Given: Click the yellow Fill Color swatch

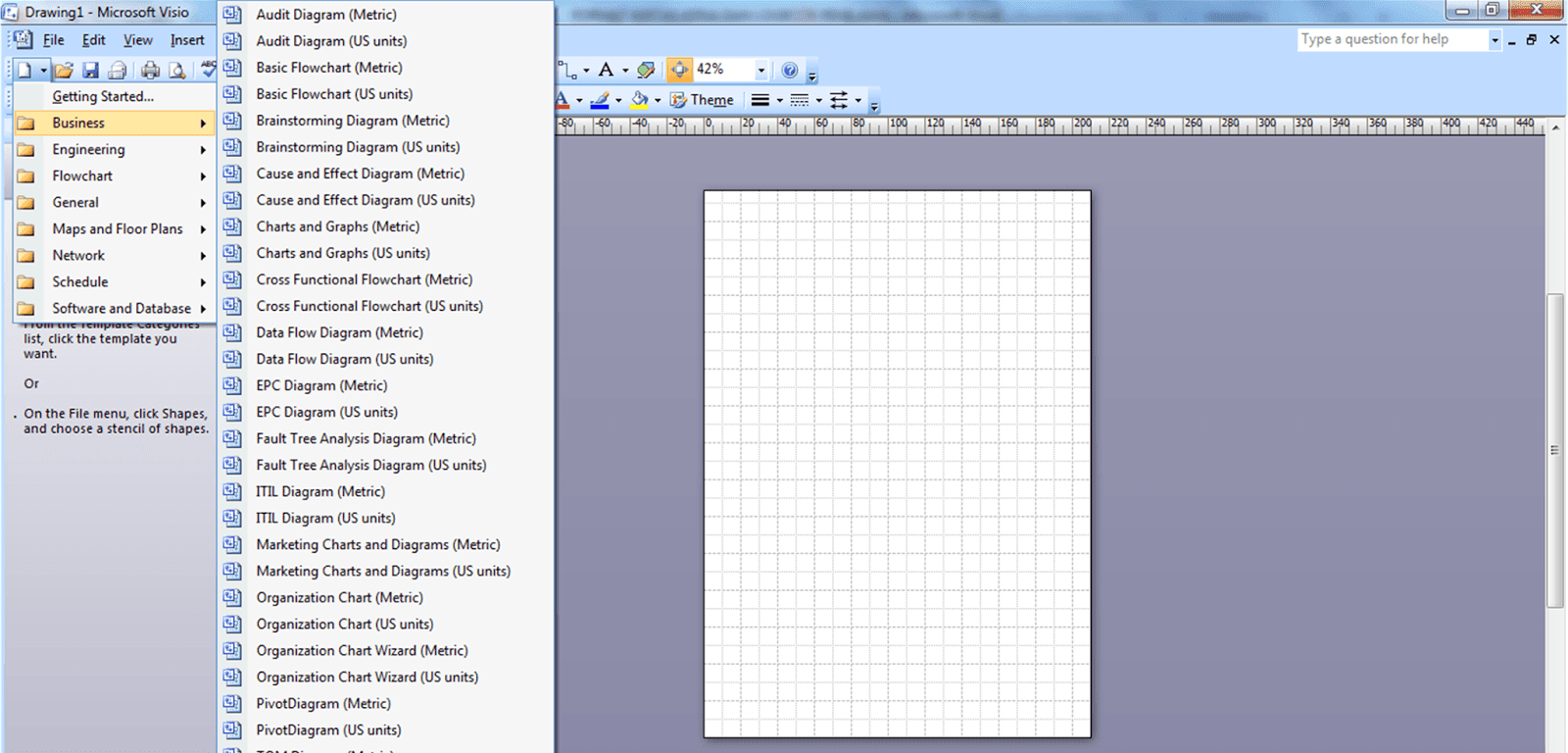Looking at the screenshot, I should 639,100.
